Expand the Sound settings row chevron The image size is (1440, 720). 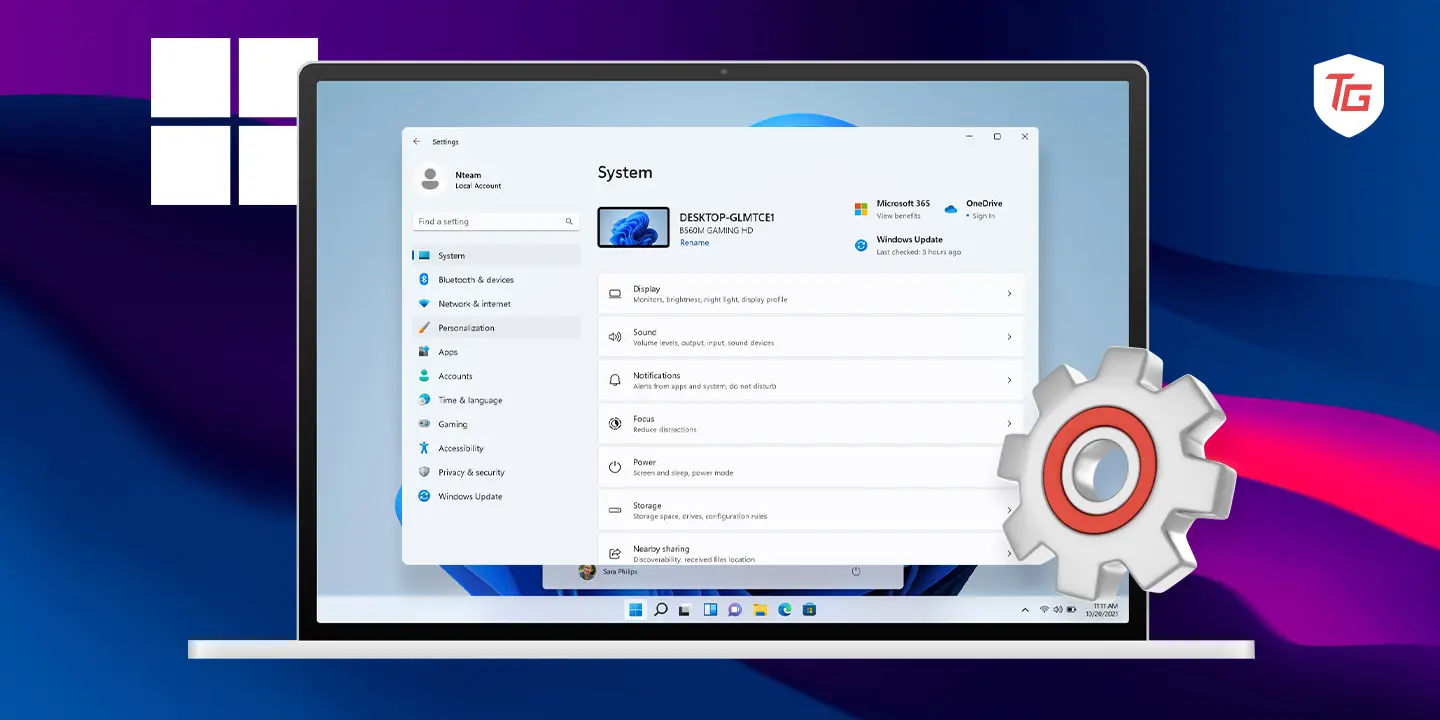point(1009,337)
